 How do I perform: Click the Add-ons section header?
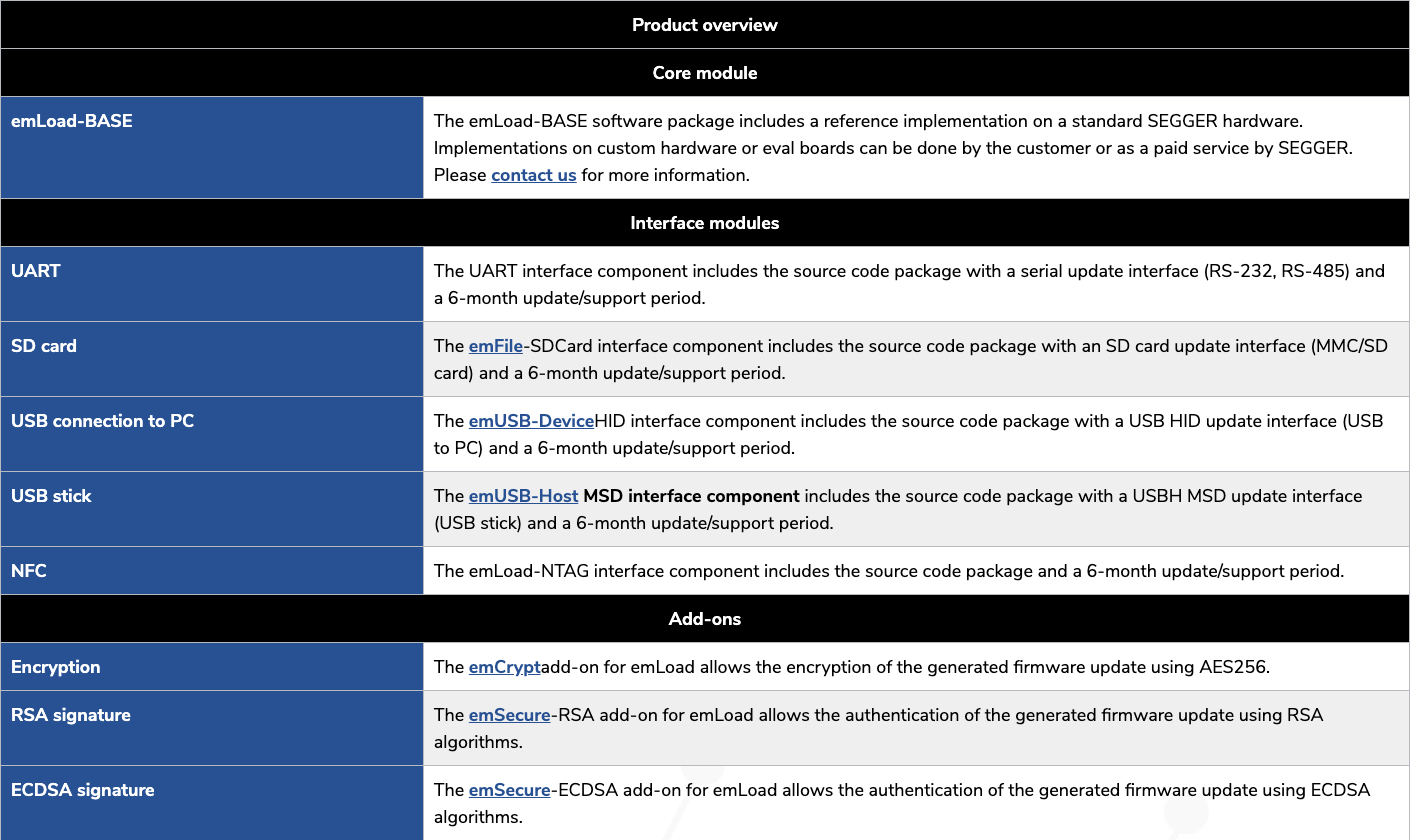705,619
